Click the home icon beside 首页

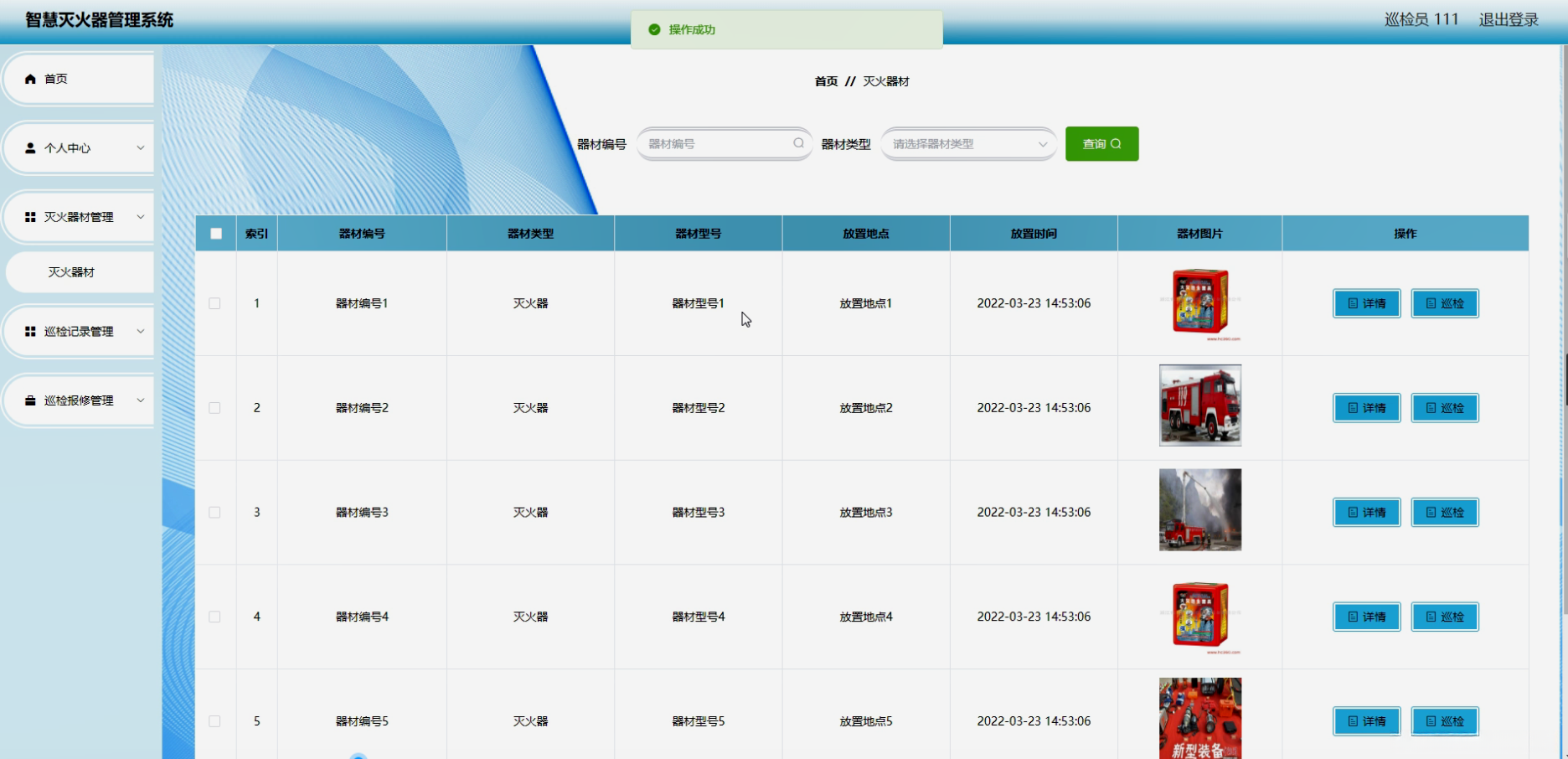tap(30, 79)
